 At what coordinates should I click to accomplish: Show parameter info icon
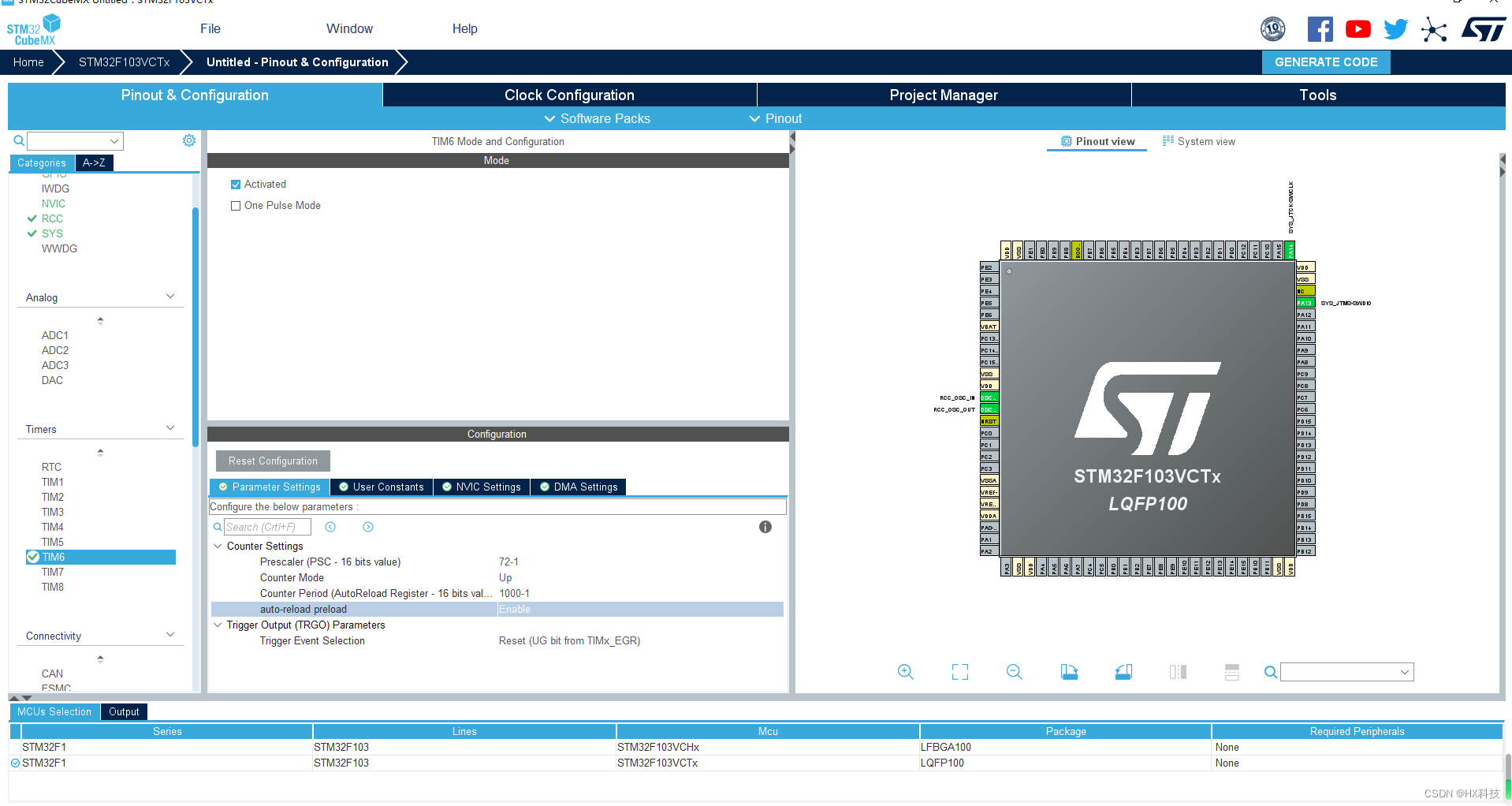coord(765,527)
